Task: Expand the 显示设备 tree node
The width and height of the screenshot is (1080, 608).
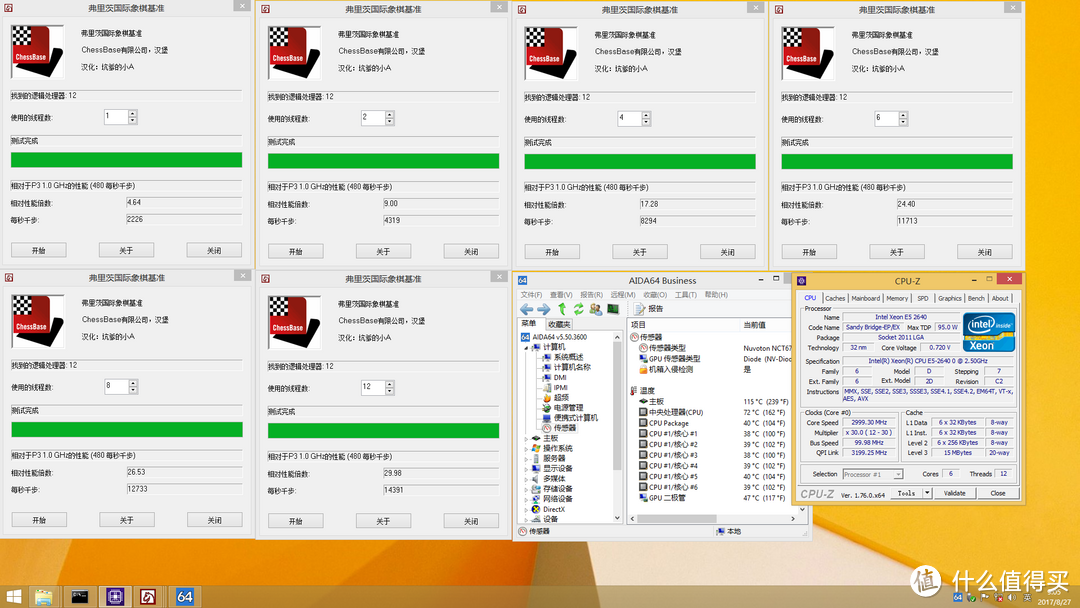Action: pos(526,468)
